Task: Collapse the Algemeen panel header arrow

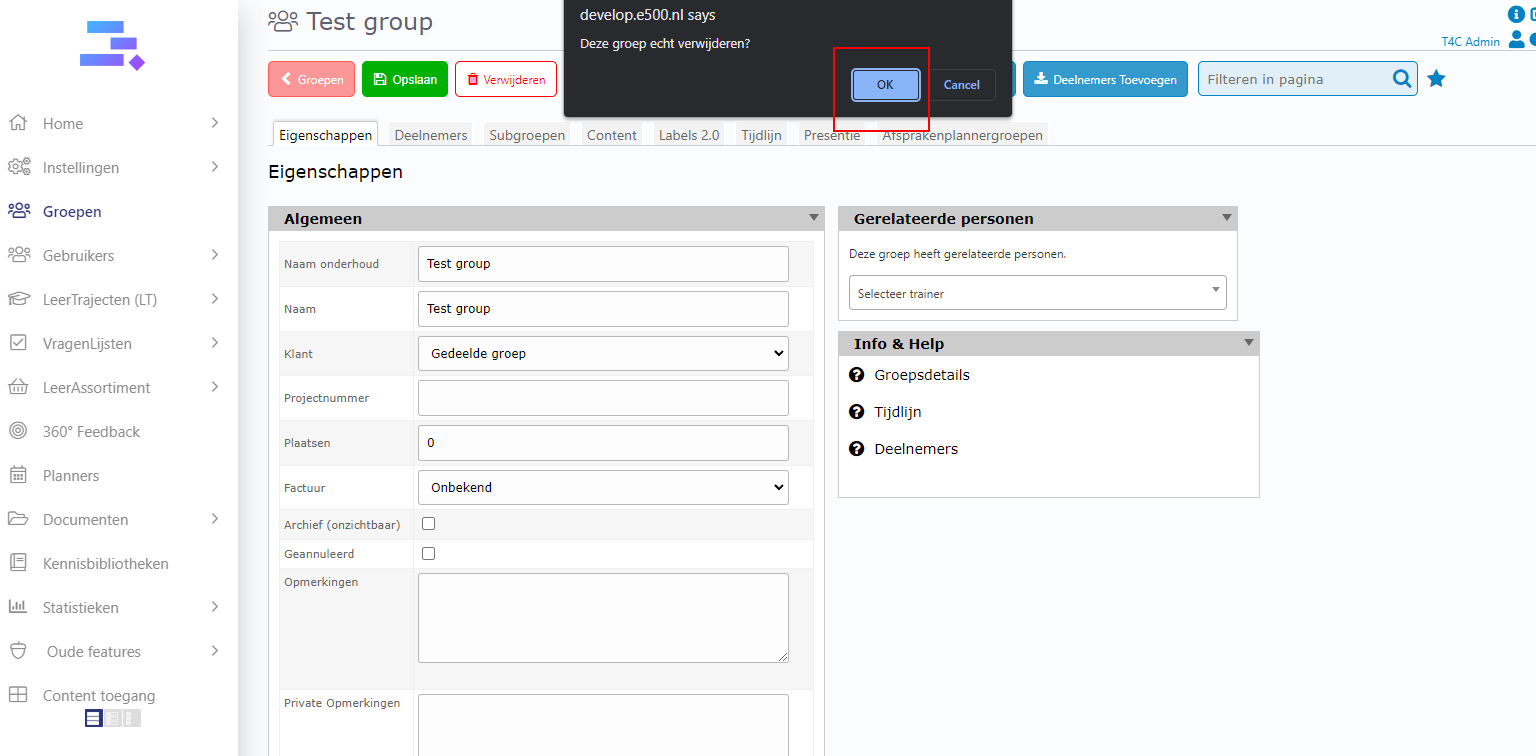Action: [813, 218]
